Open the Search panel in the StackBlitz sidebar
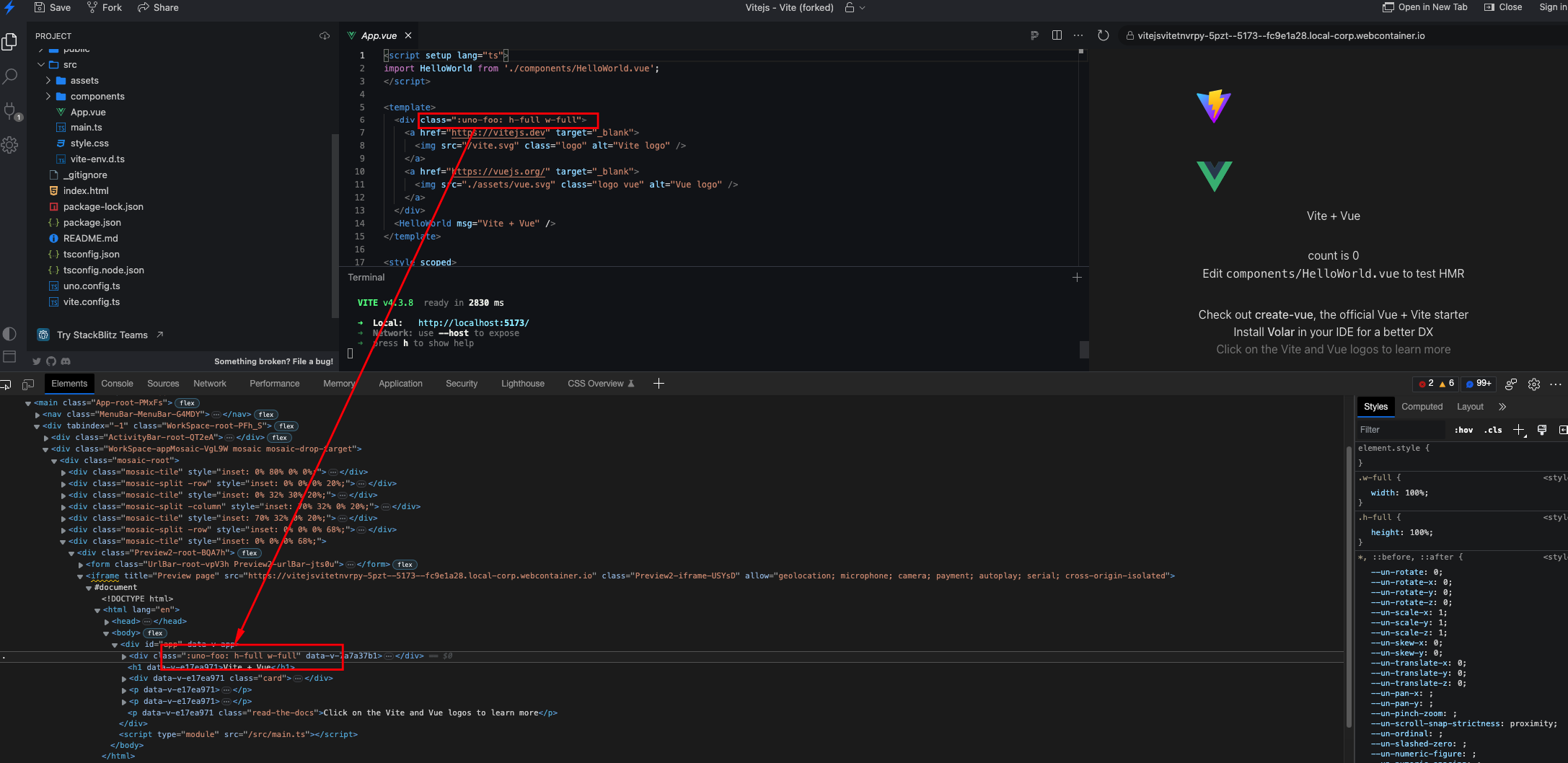Image resolution: width=1568 pixels, height=763 pixels. (x=10, y=76)
